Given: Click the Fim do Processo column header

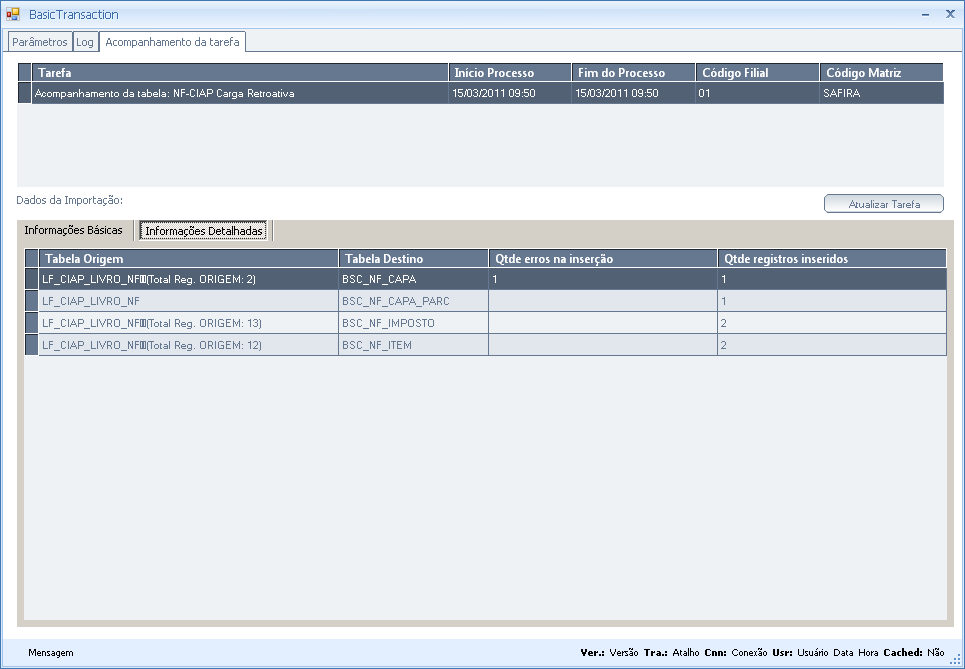Looking at the screenshot, I should [x=632, y=73].
